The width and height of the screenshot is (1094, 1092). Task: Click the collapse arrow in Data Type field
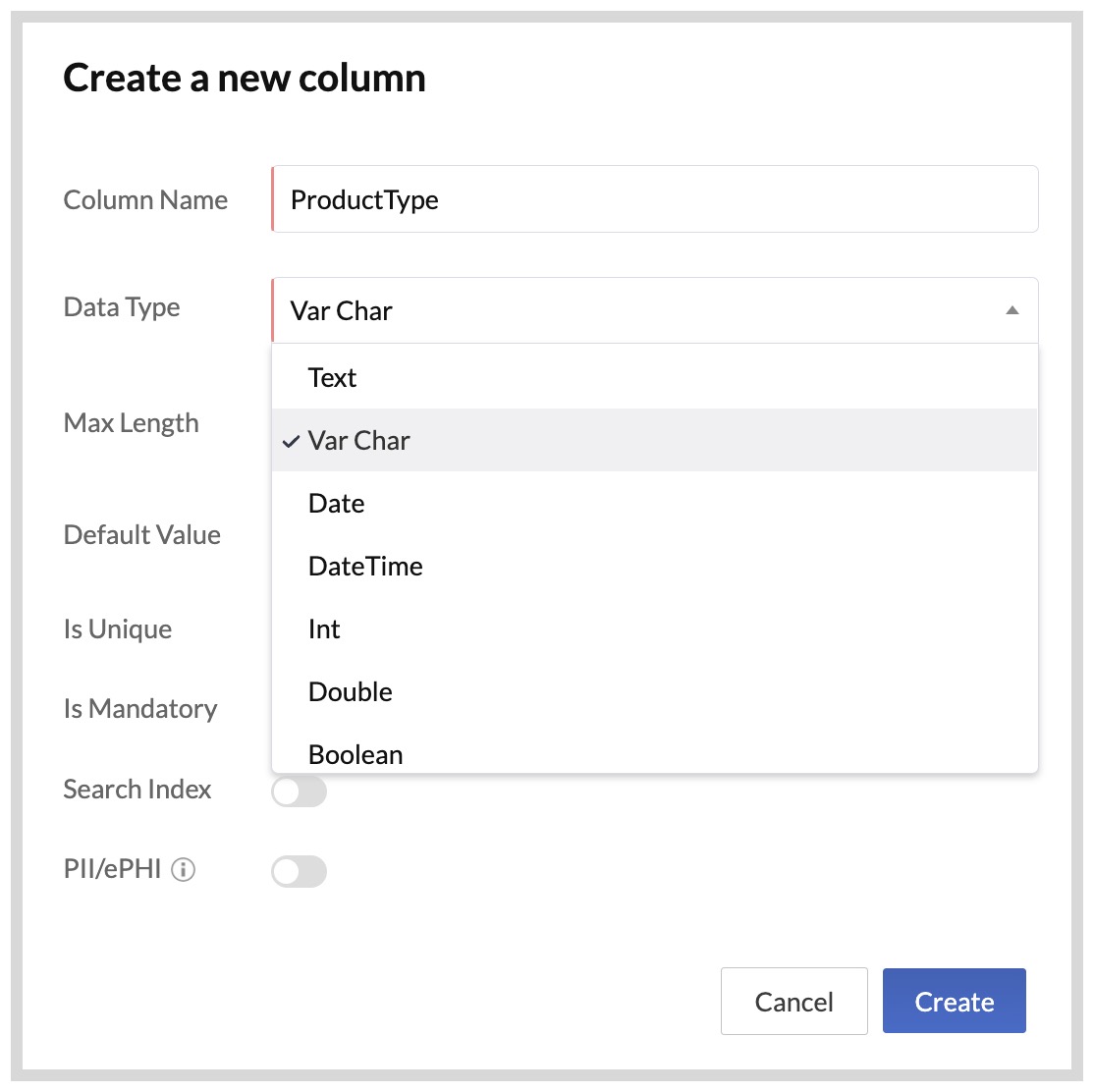click(x=1011, y=311)
